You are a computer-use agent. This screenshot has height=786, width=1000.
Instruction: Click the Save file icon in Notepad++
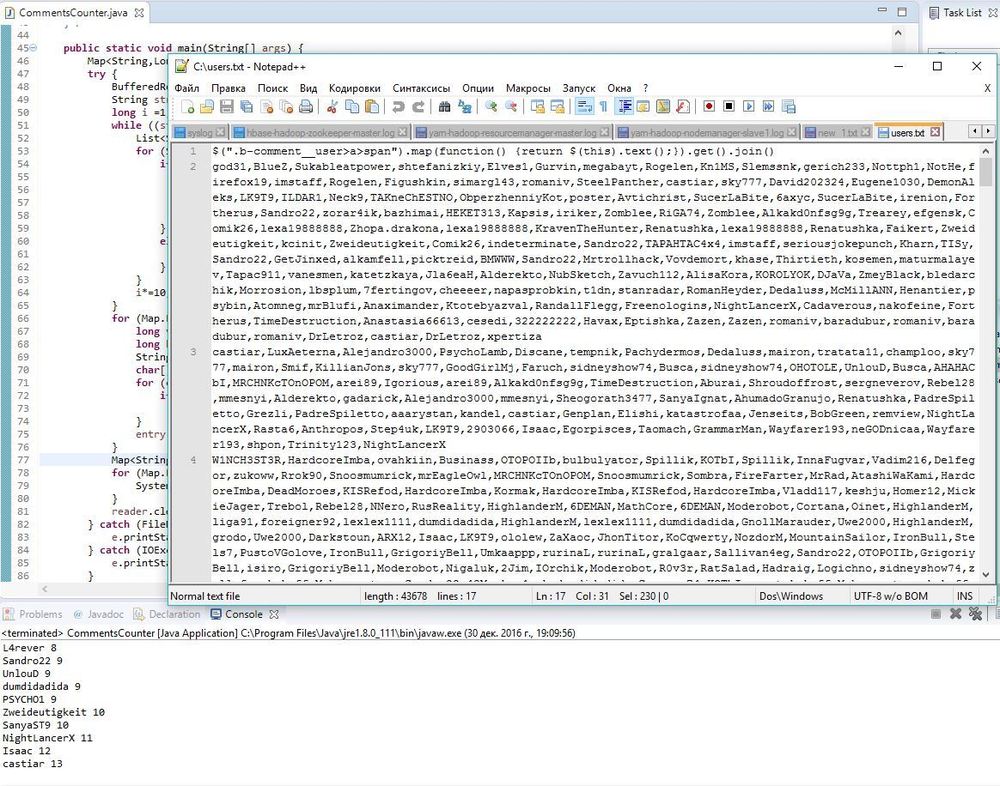(x=227, y=106)
